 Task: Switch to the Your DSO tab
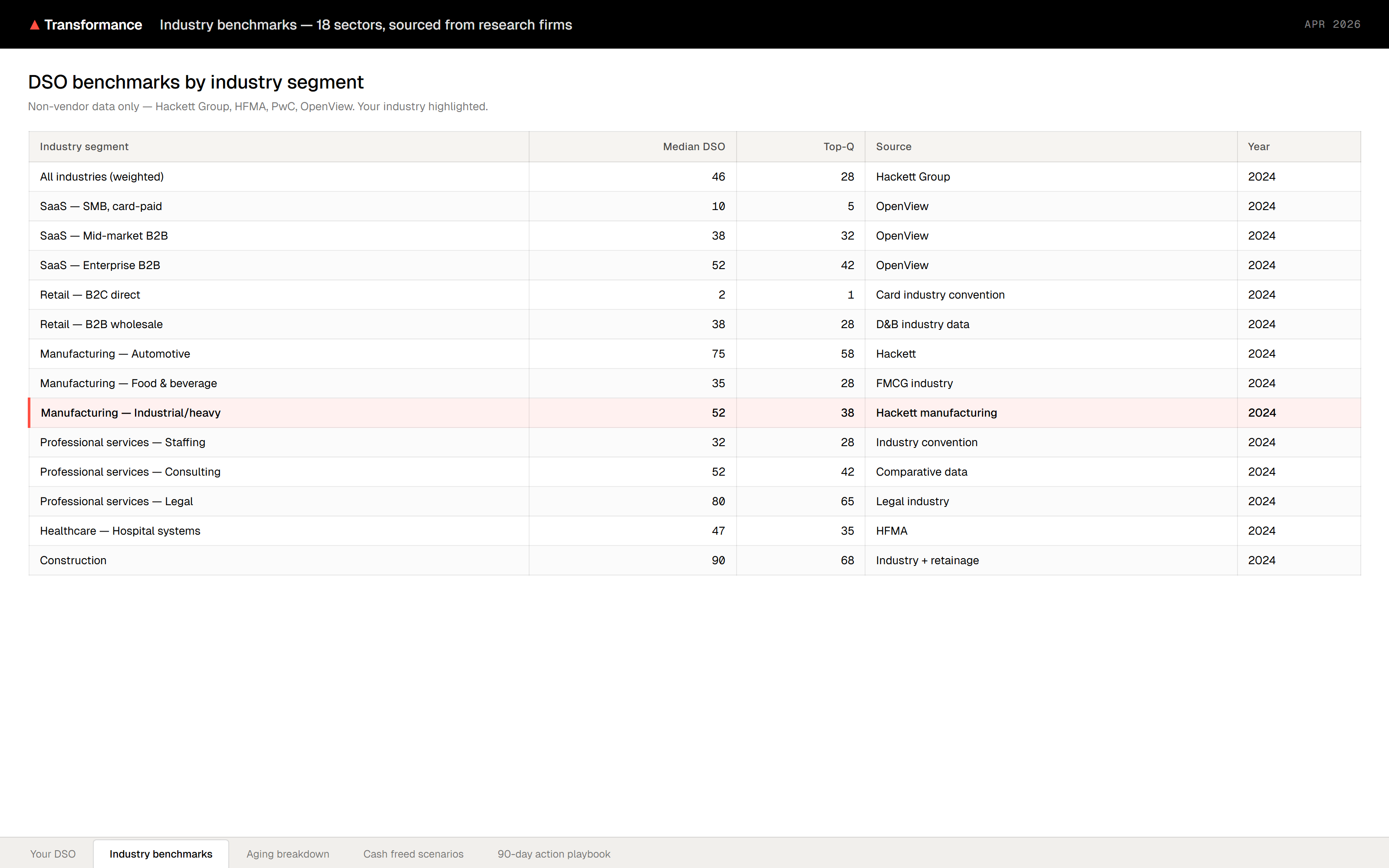[x=53, y=854]
